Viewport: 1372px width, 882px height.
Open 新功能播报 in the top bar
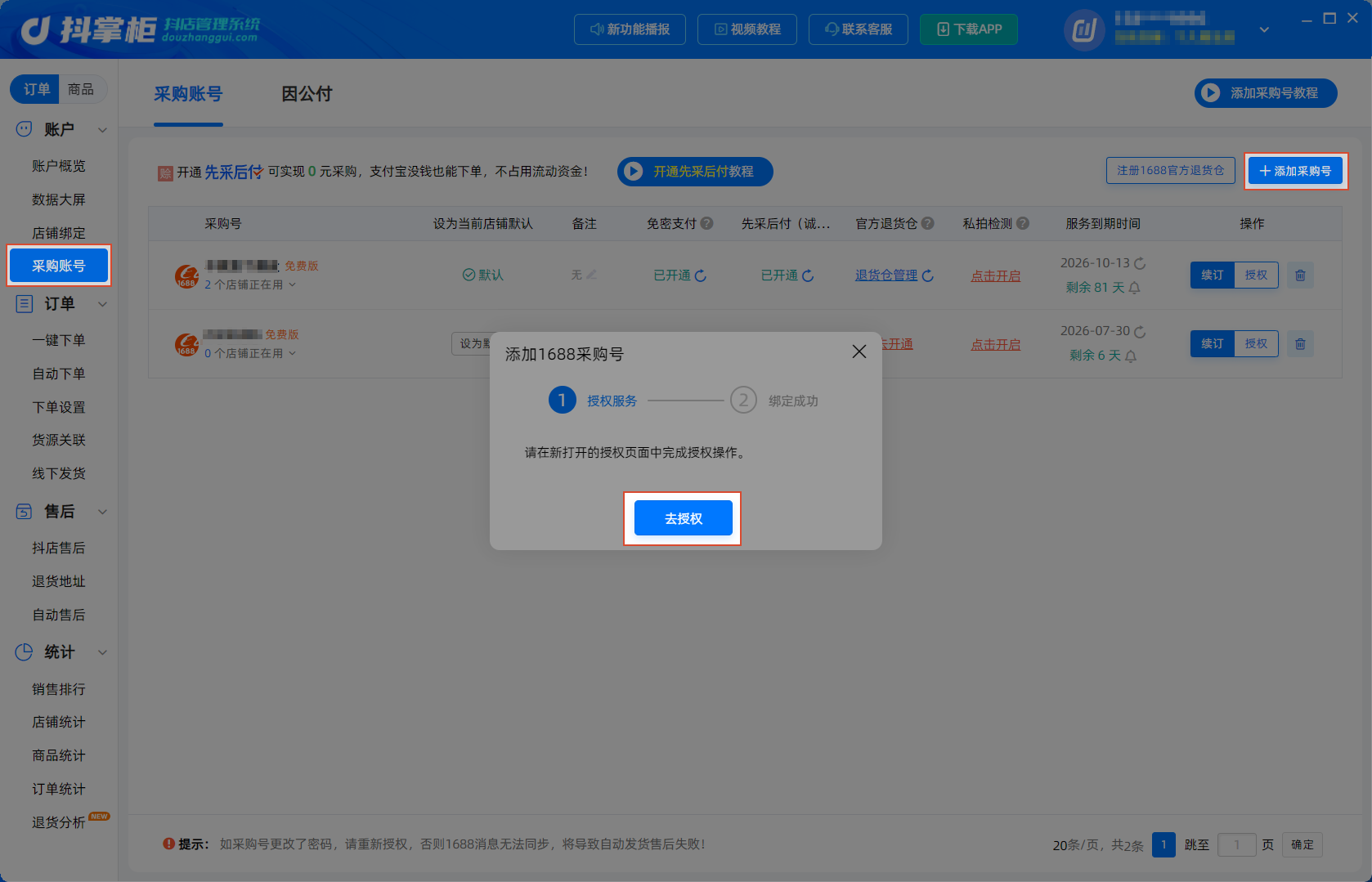click(x=630, y=29)
